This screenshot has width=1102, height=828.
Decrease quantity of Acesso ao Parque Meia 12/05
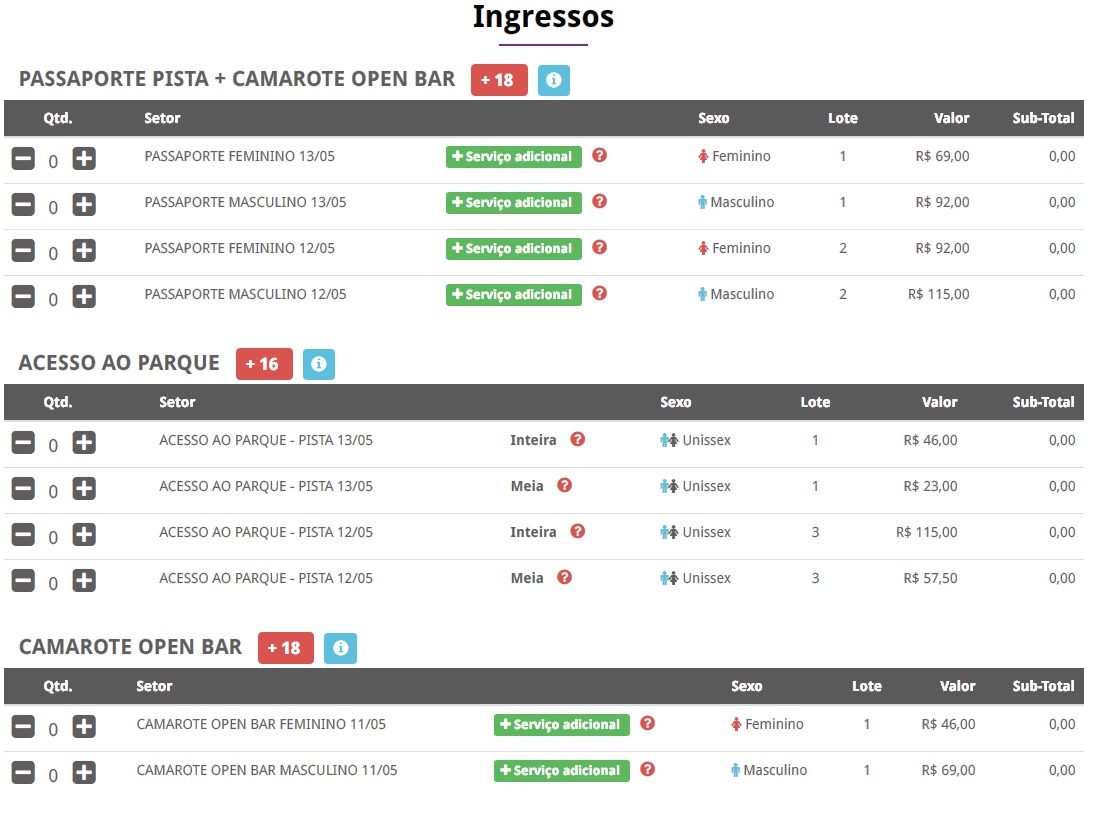(x=23, y=580)
